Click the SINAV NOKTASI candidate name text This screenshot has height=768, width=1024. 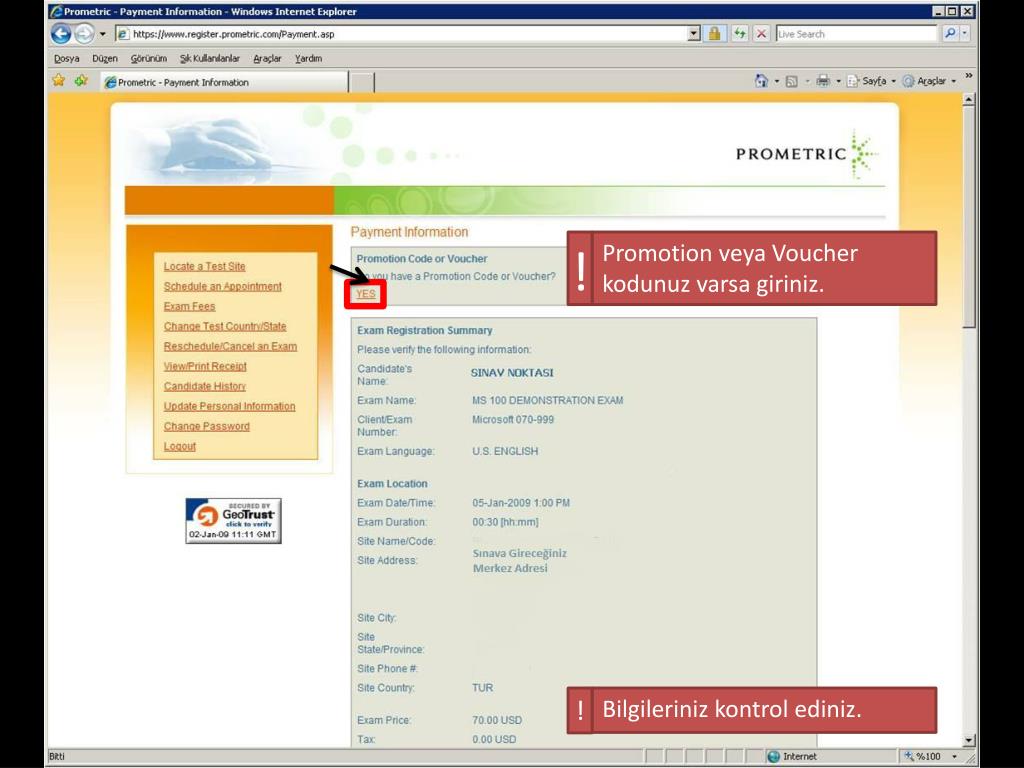[x=512, y=373]
